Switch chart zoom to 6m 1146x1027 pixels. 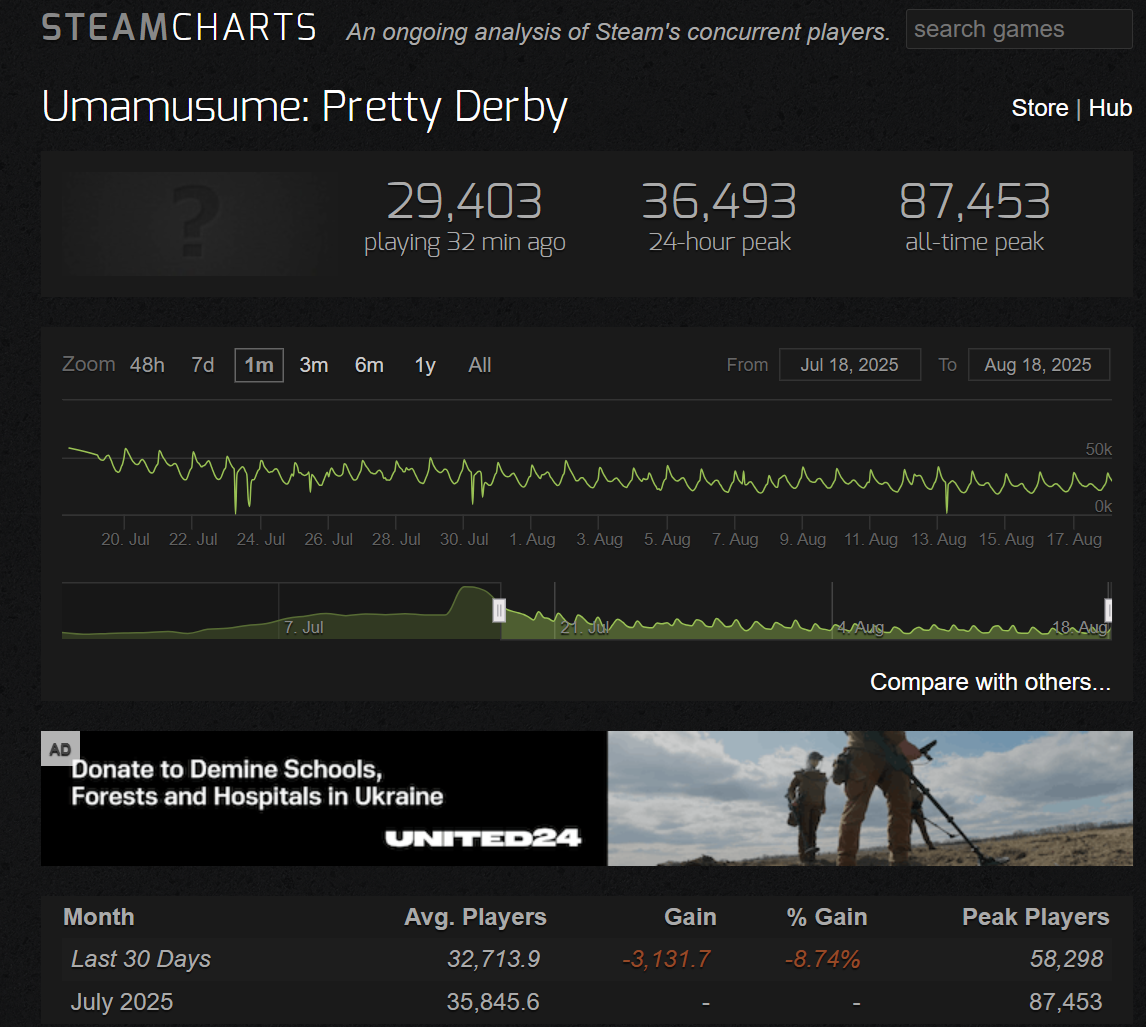(x=369, y=365)
